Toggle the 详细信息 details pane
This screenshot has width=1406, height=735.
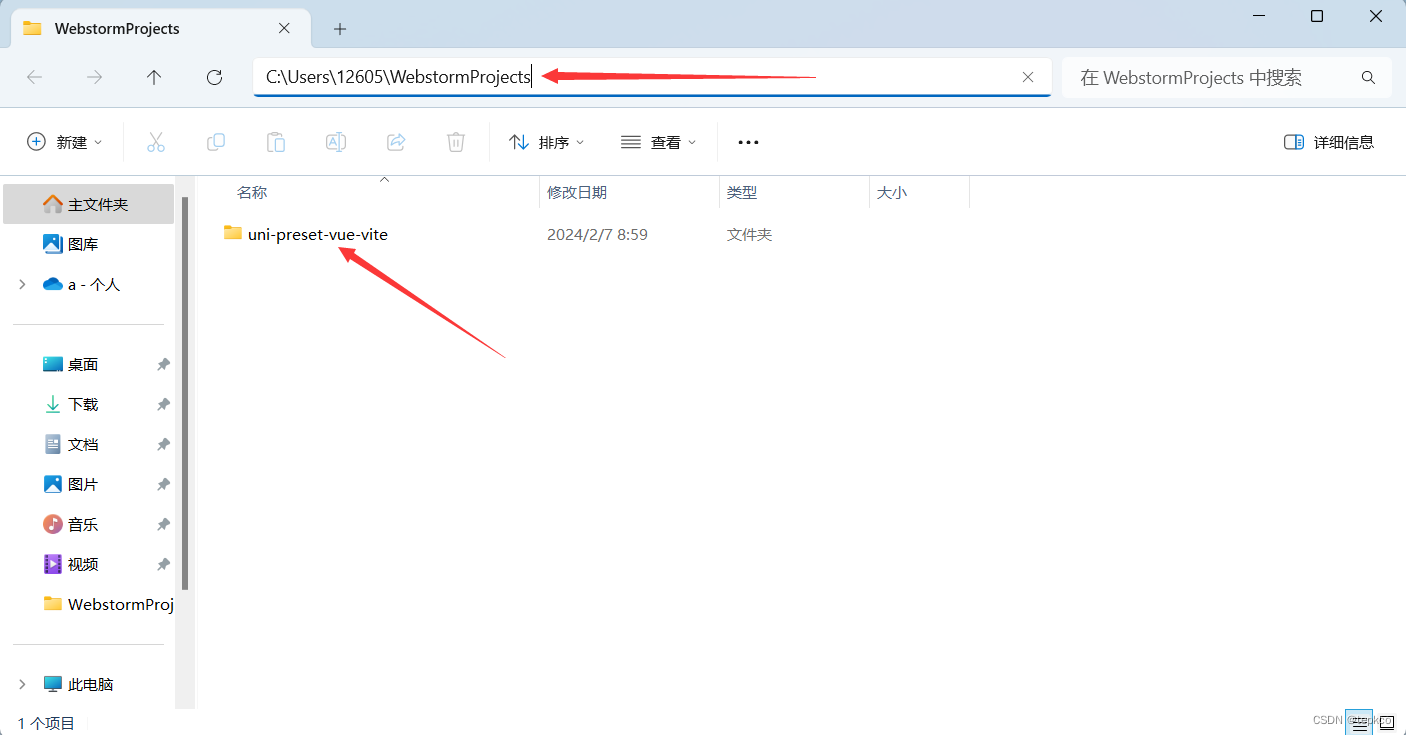tap(1329, 142)
